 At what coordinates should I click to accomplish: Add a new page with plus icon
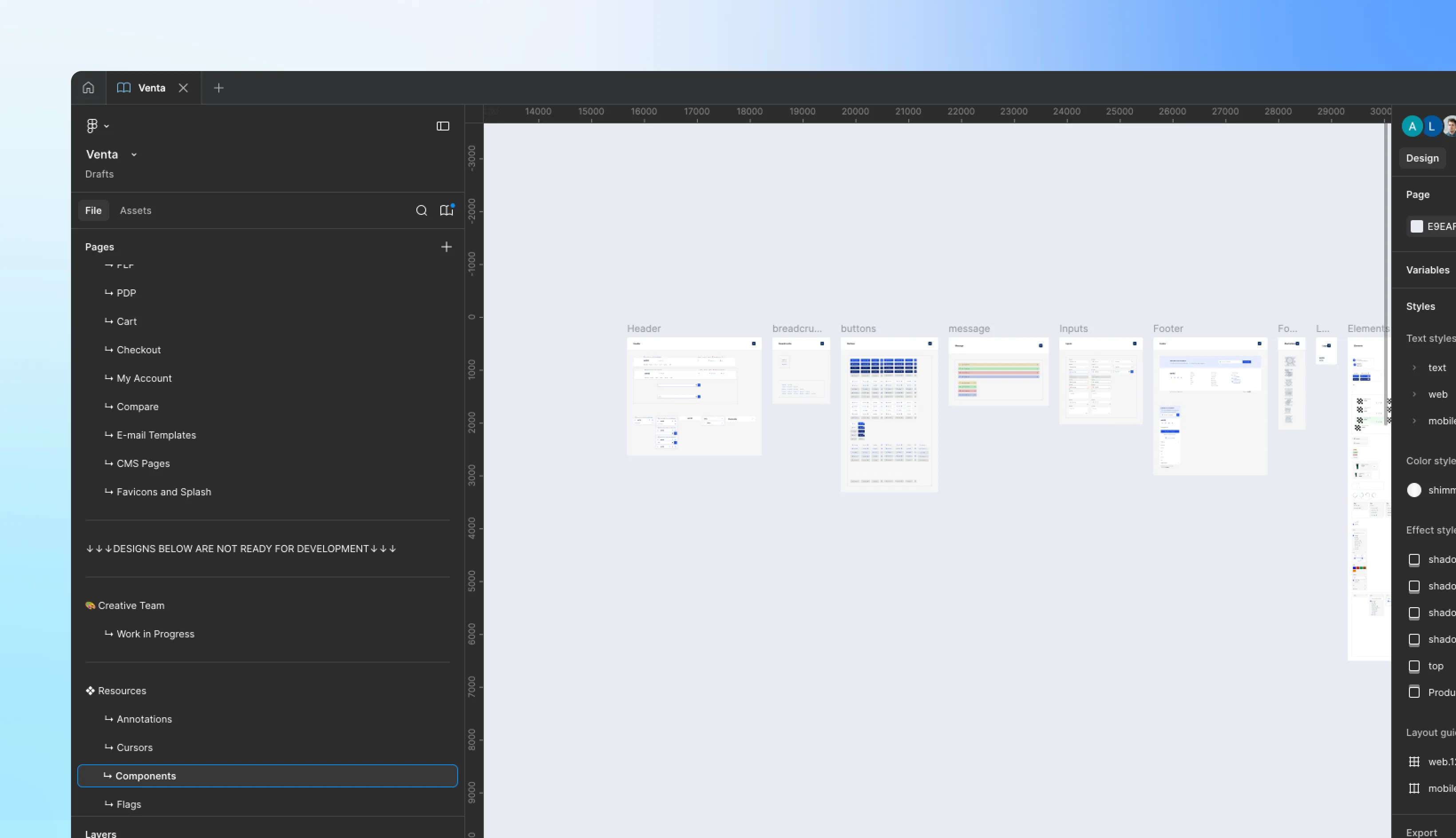click(446, 247)
